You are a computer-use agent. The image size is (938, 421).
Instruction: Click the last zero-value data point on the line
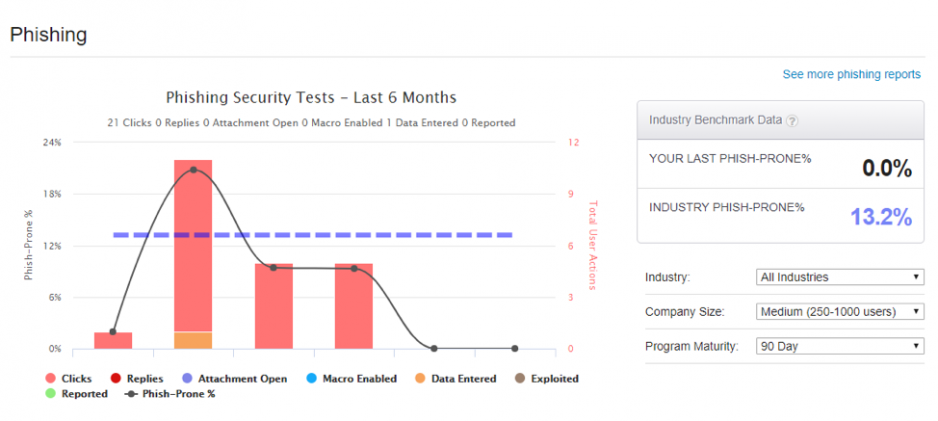point(514,348)
